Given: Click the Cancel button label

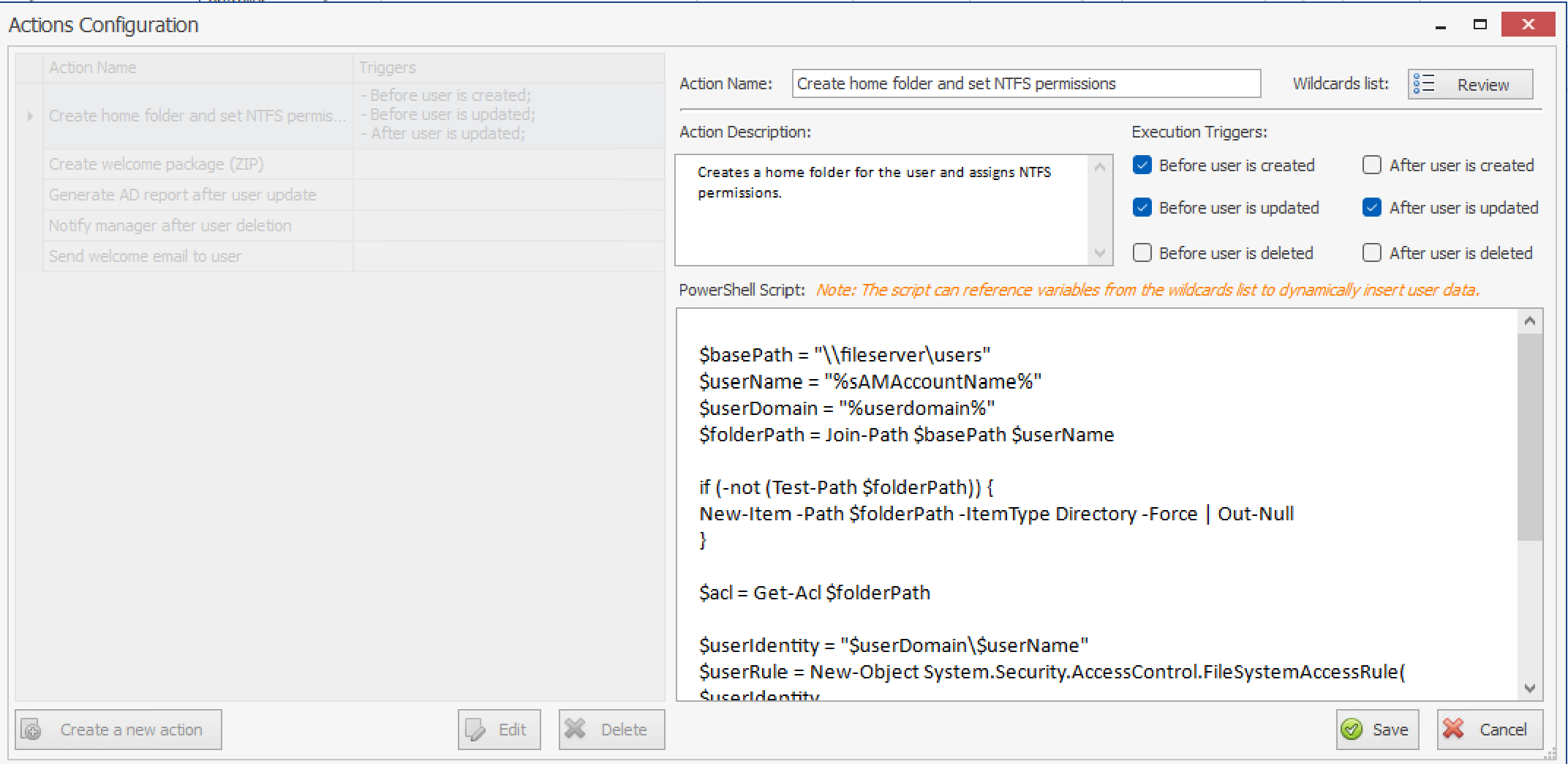Looking at the screenshot, I should (1503, 730).
